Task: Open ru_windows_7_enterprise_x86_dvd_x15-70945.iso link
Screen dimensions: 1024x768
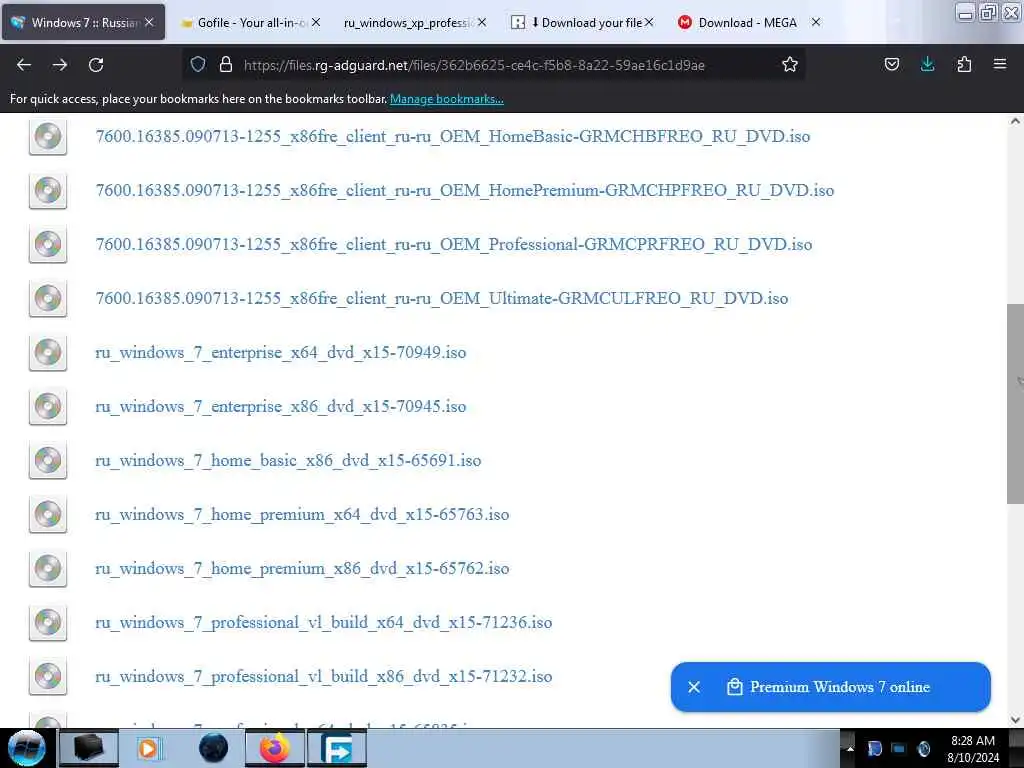Action: click(x=281, y=406)
